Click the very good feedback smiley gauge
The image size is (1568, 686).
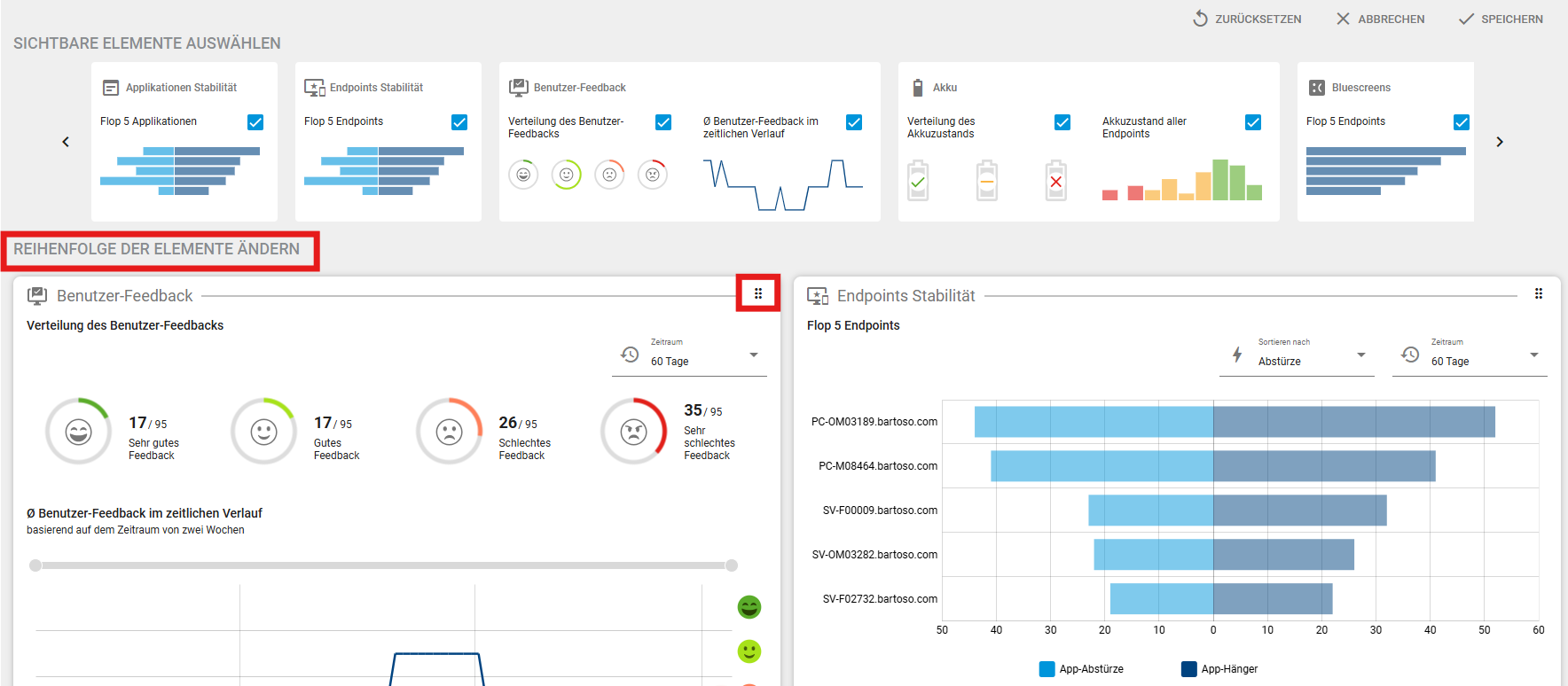79,432
